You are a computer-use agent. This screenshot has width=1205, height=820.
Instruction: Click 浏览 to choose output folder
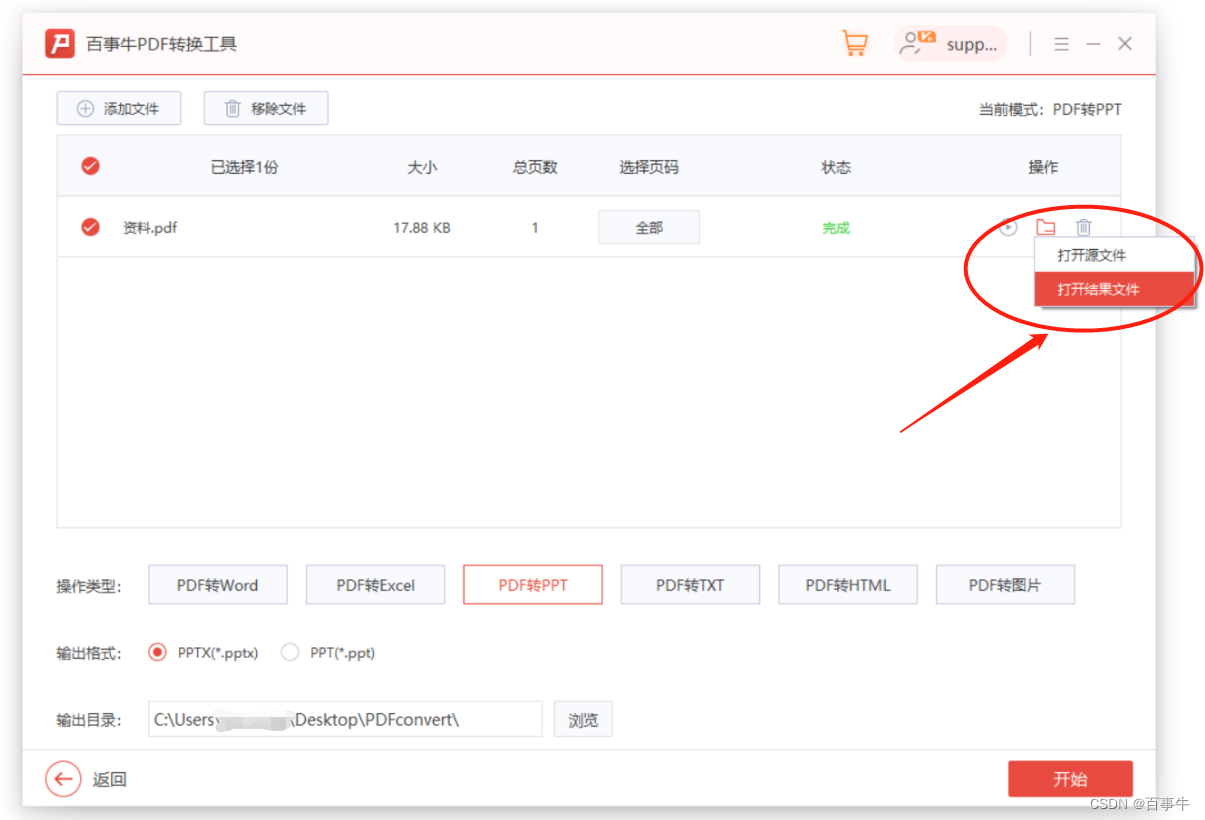coord(583,719)
